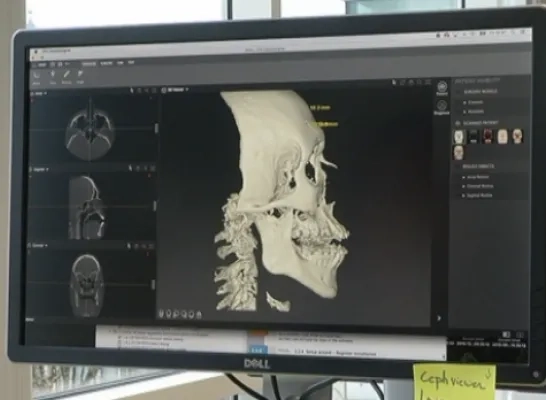Open the Axial view dropdown

pos(39,94)
